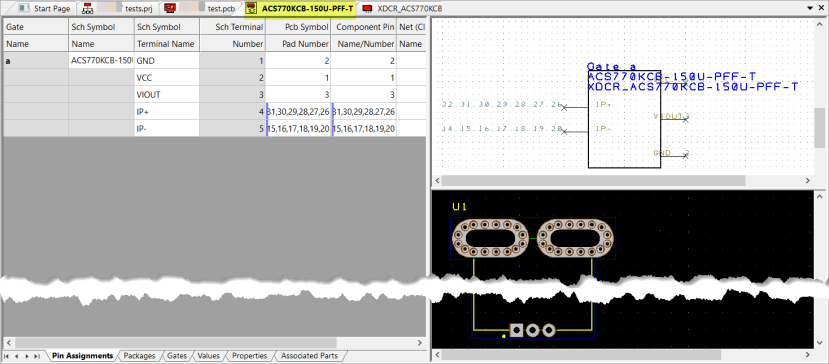The image size is (829, 364).
Task: Select the Values sheet tab
Action: click(208, 356)
